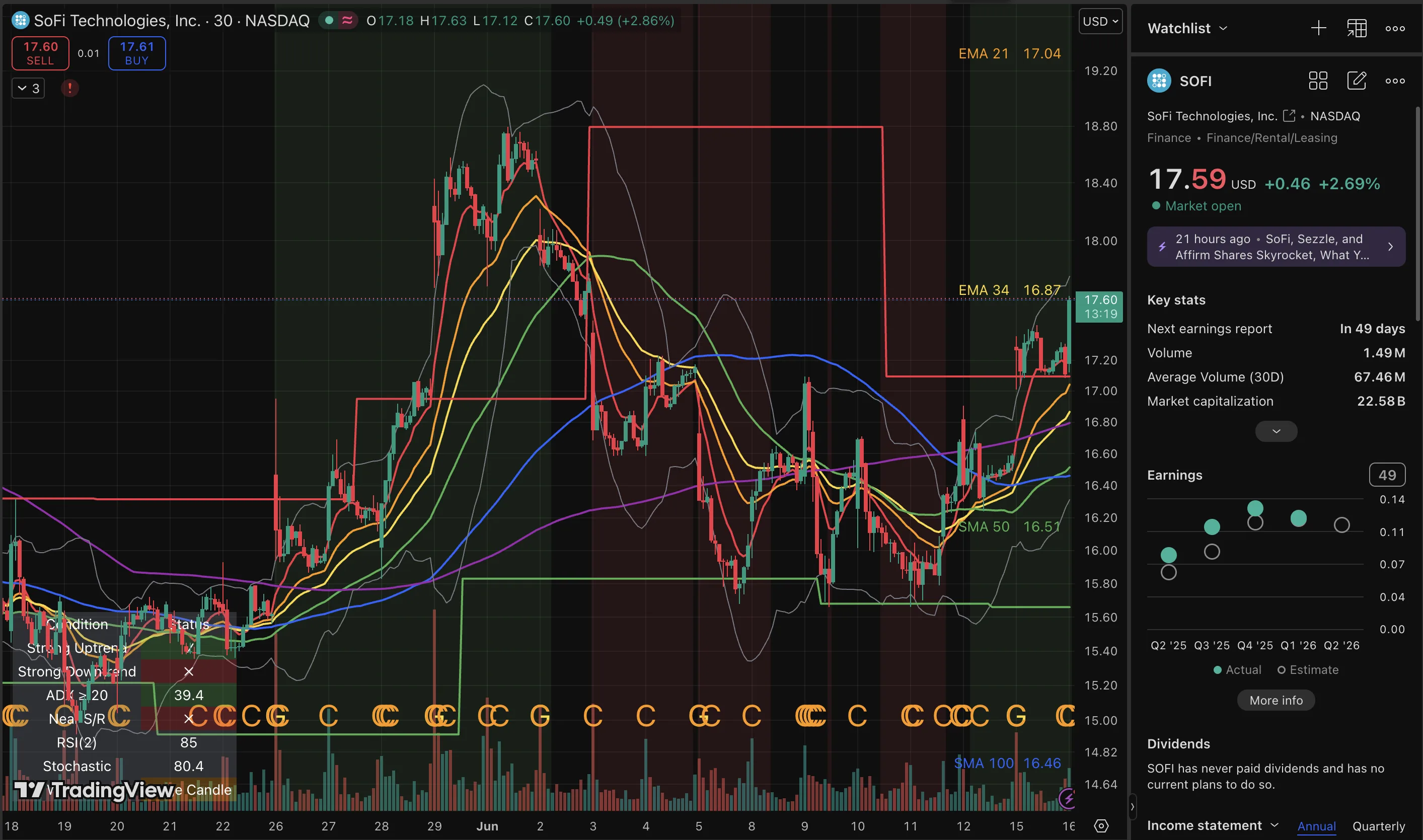Viewport: 1423px width, 840px height.
Task: Click the RSI(2) value 85
Action: click(188, 742)
